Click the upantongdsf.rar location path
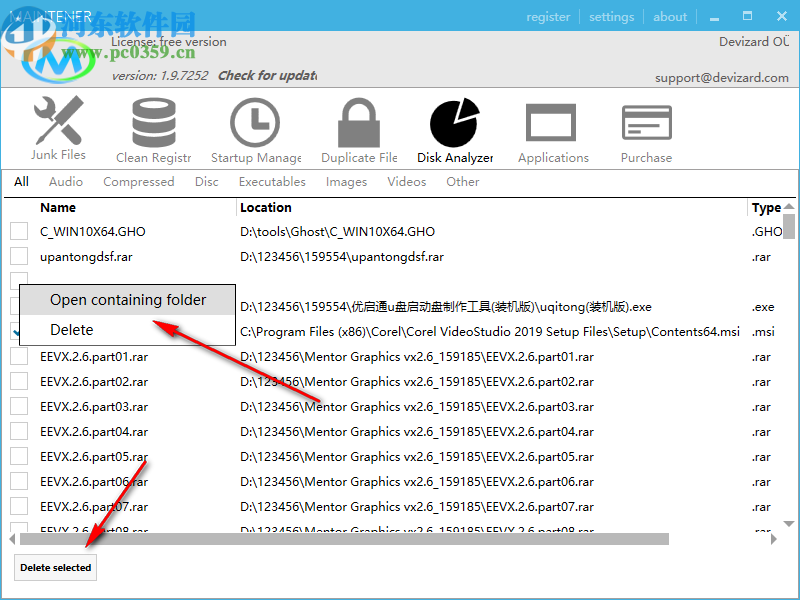800x600 pixels. [342, 257]
